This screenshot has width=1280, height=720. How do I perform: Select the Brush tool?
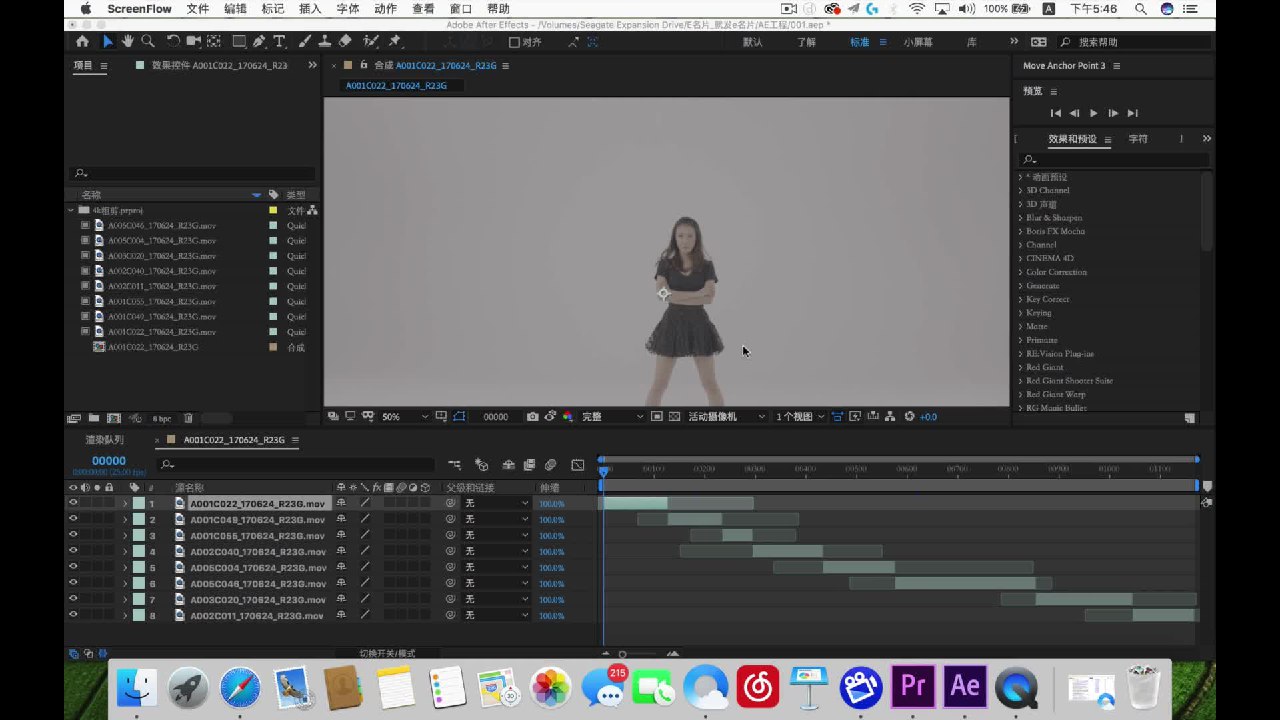(x=306, y=42)
